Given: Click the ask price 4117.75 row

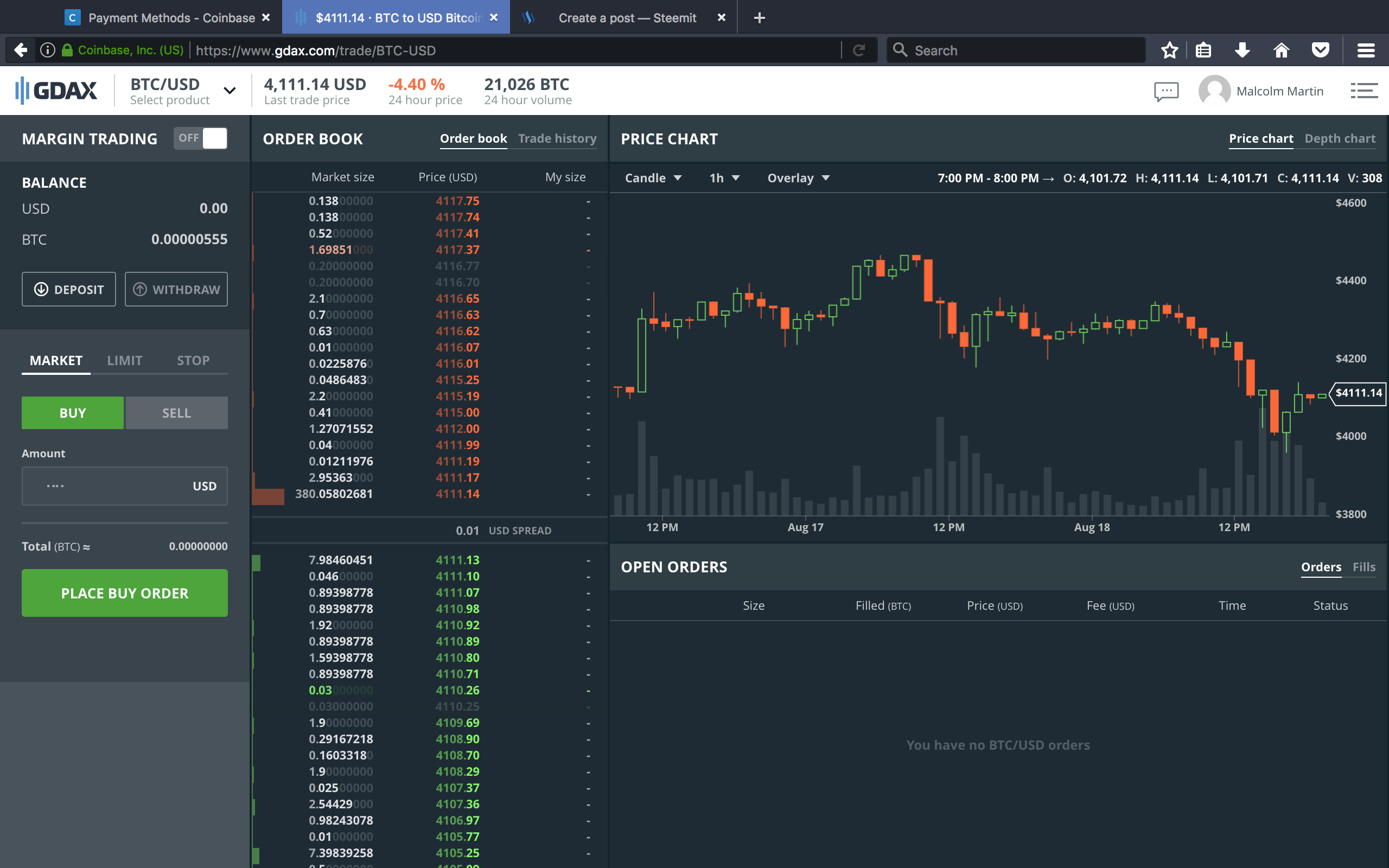Looking at the screenshot, I should (x=429, y=201).
